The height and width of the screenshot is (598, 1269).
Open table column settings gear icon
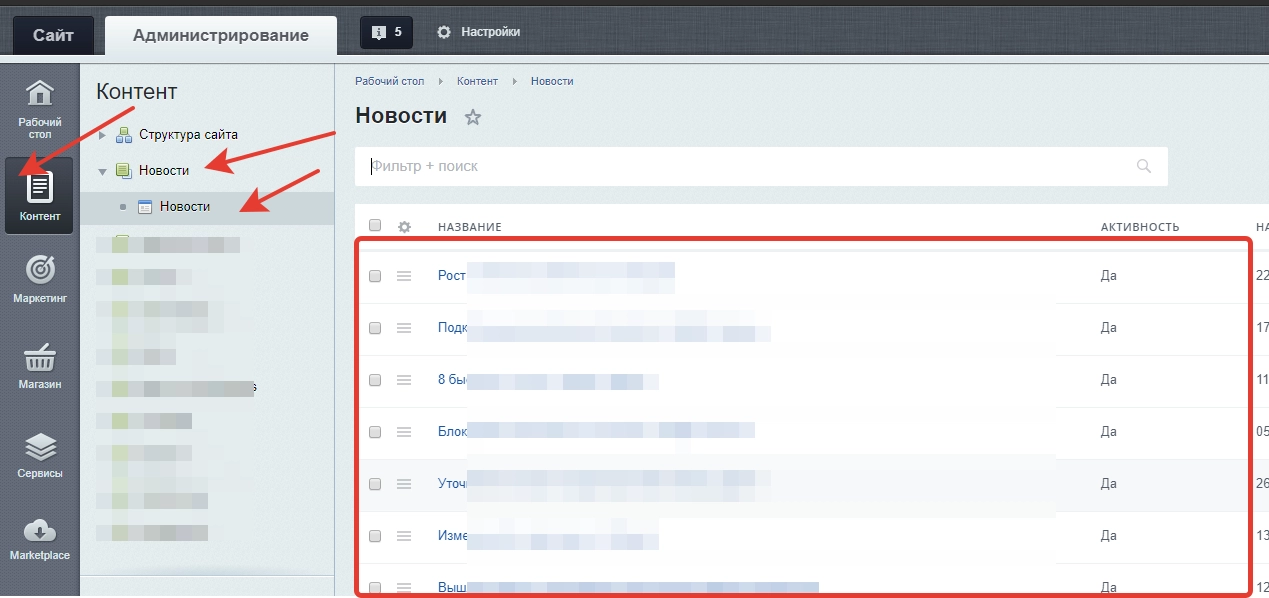[404, 227]
